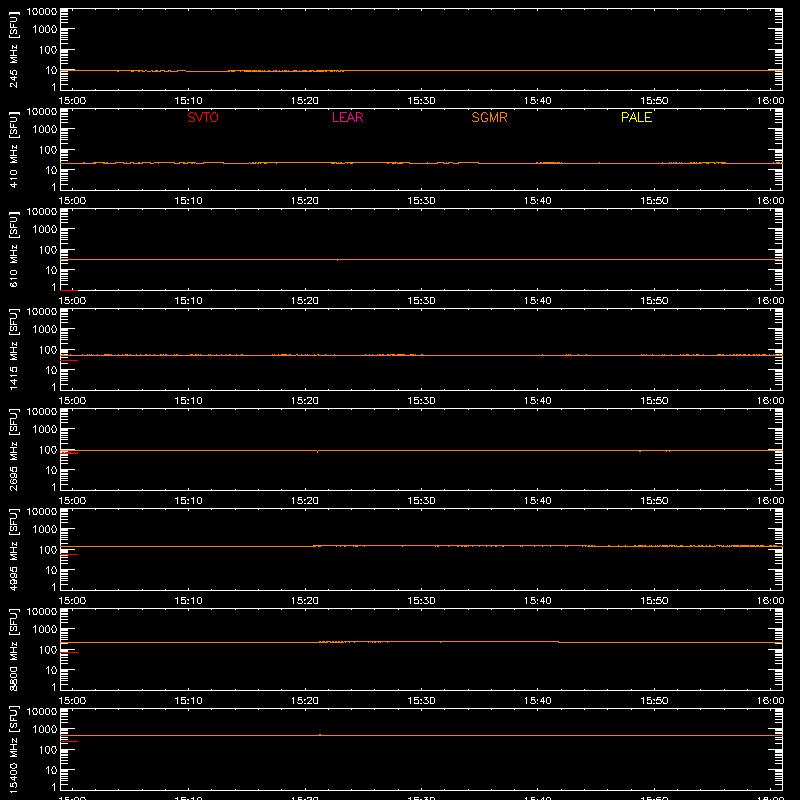Click the pink LEAR station label
The image size is (800, 800).
point(347,117)
